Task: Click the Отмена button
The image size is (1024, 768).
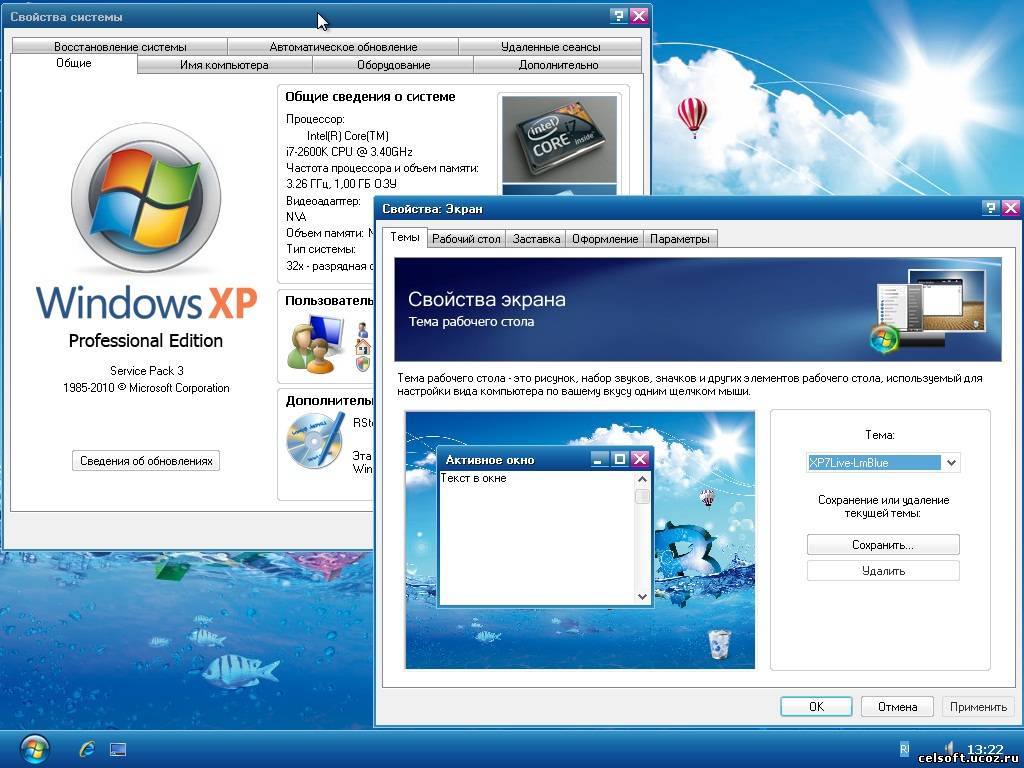Action: (897, 707)
